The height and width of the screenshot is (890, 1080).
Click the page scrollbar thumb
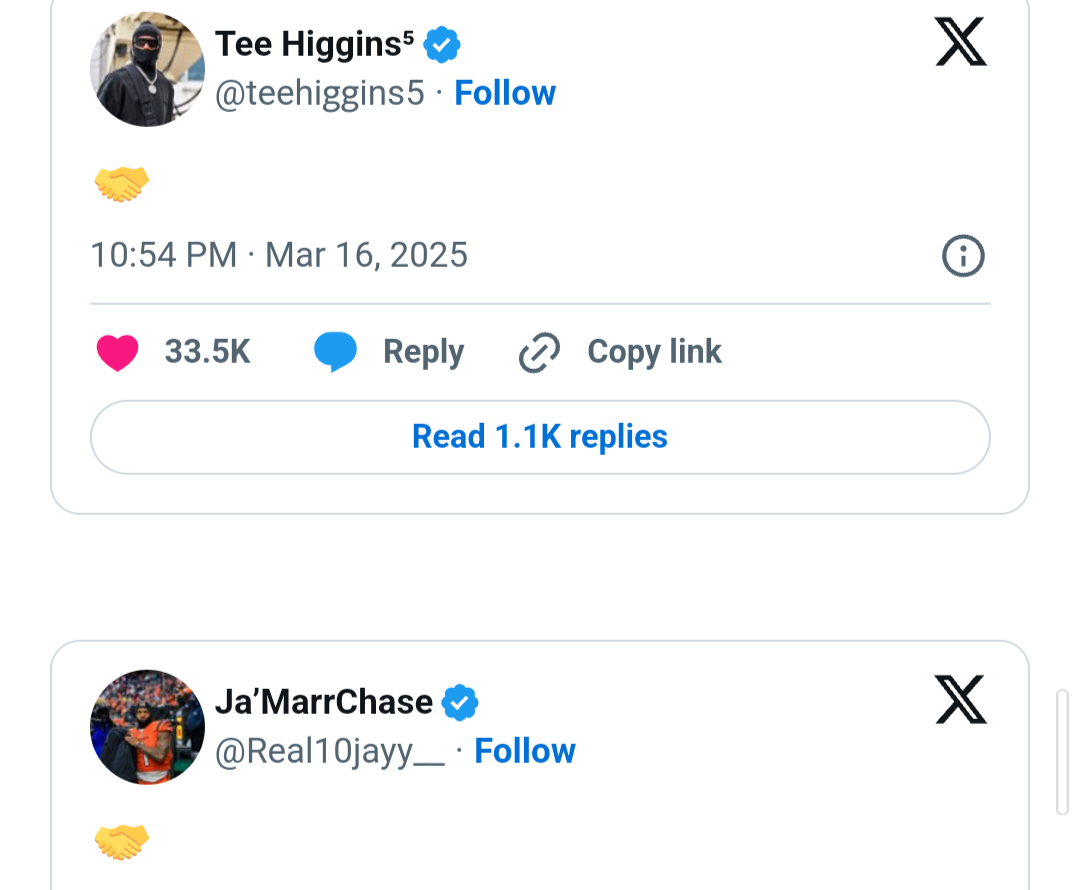coord(1063,752)
